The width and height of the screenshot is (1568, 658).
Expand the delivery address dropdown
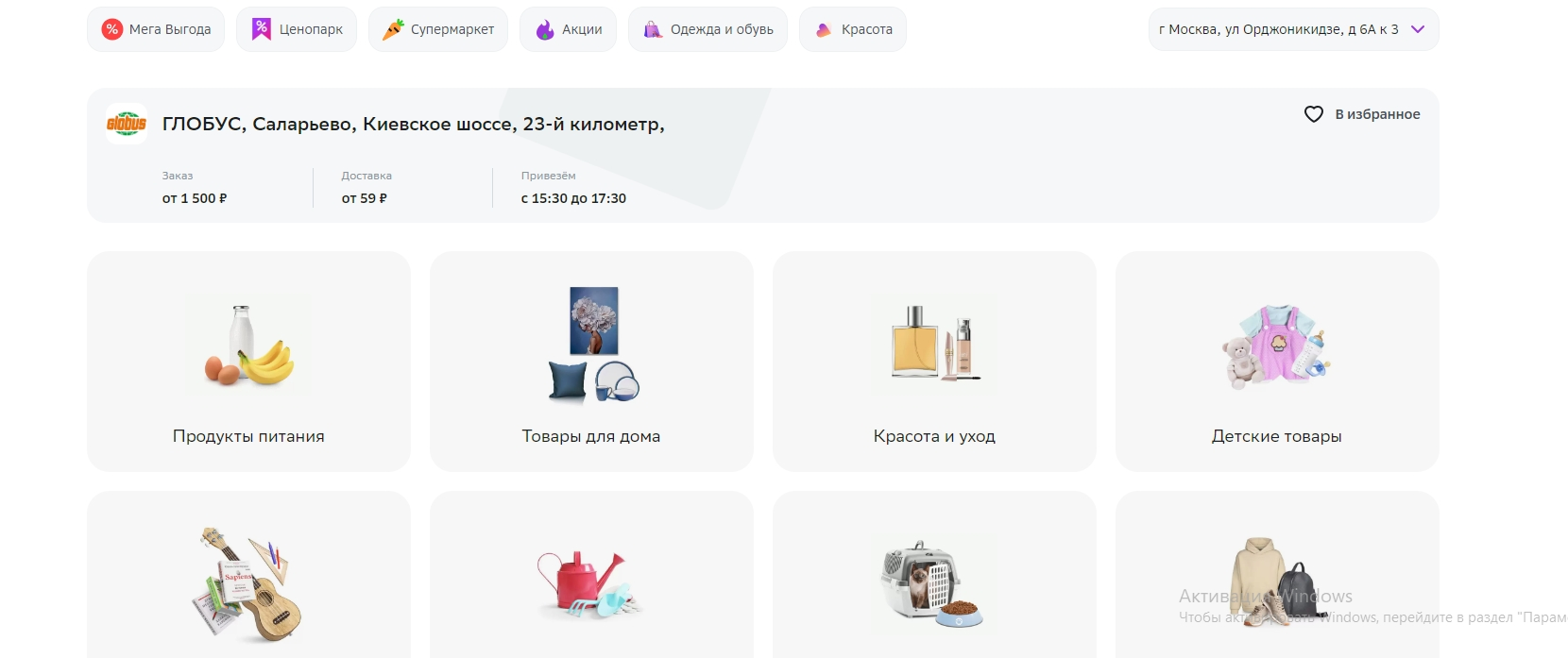(1293, 29)
